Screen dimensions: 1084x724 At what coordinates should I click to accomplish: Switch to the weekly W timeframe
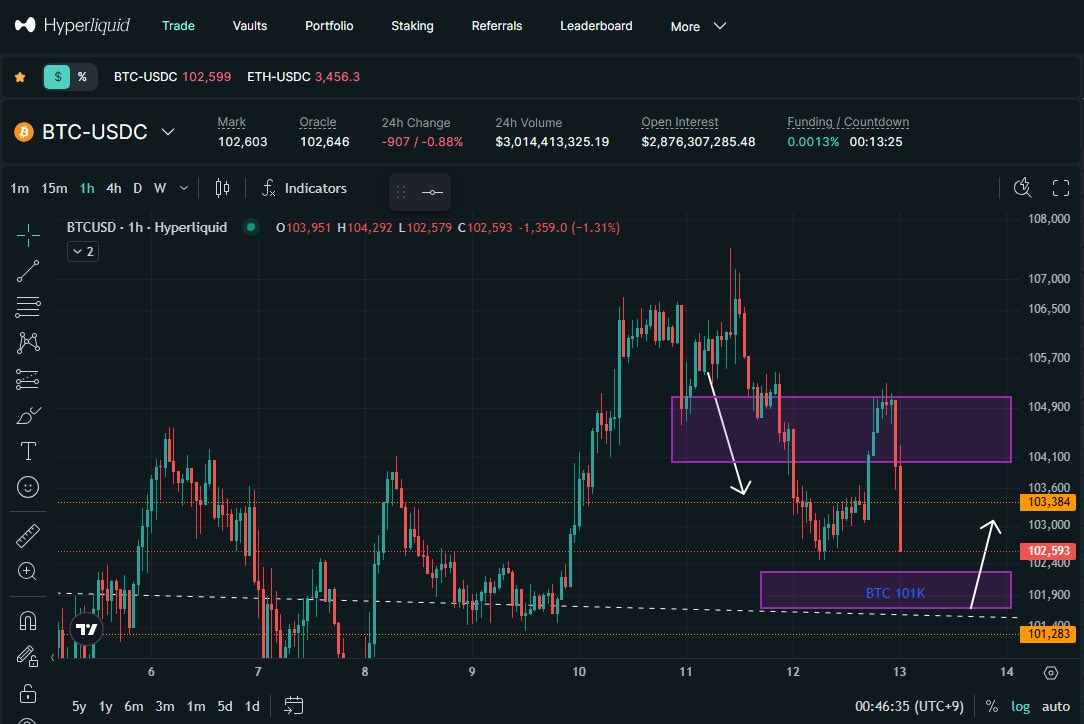pos(160,188)
